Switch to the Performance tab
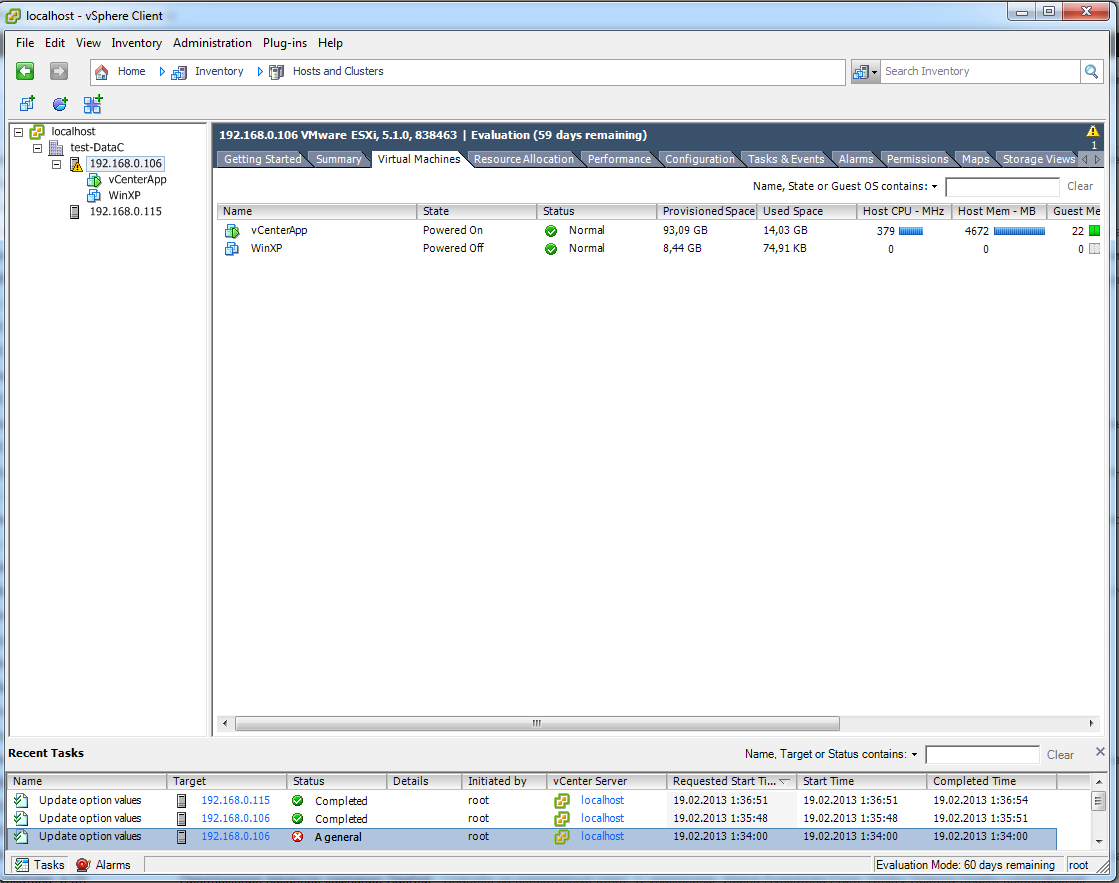This screenshot has height=883, width=1119. 619,159
